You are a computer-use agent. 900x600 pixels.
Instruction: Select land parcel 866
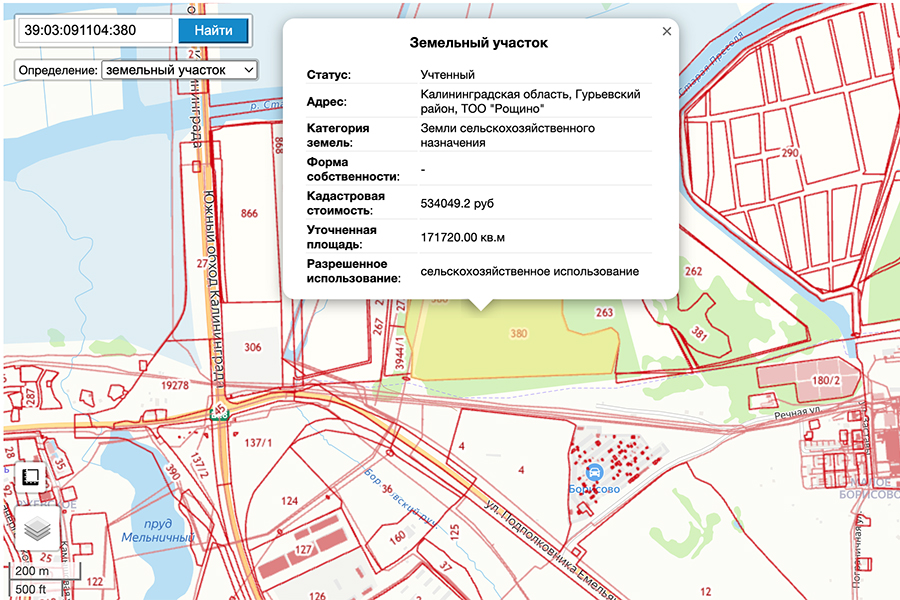(249, 214)
